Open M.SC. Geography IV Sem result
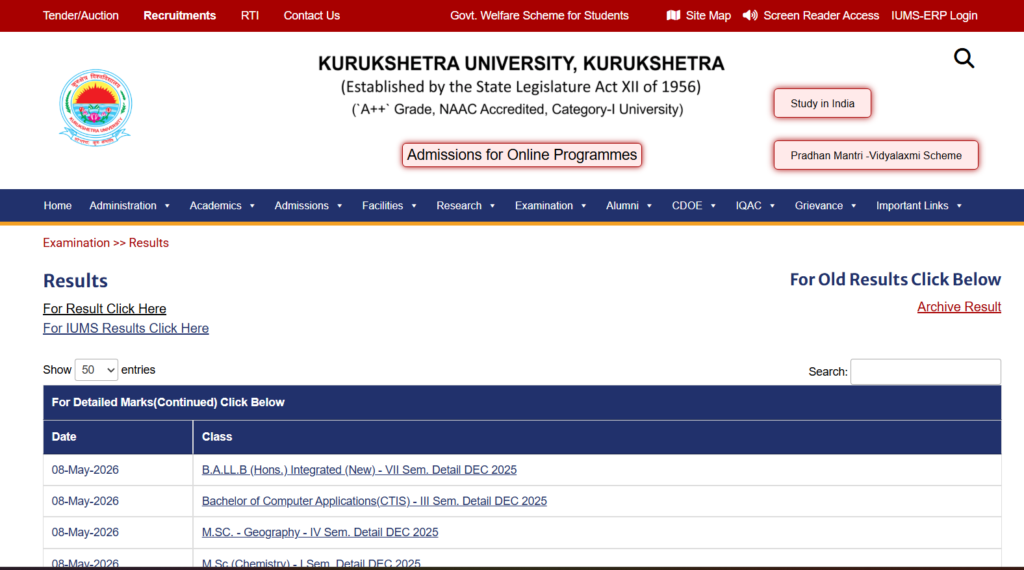This screenshot has width=1024, height=570. tap(320, 533)
